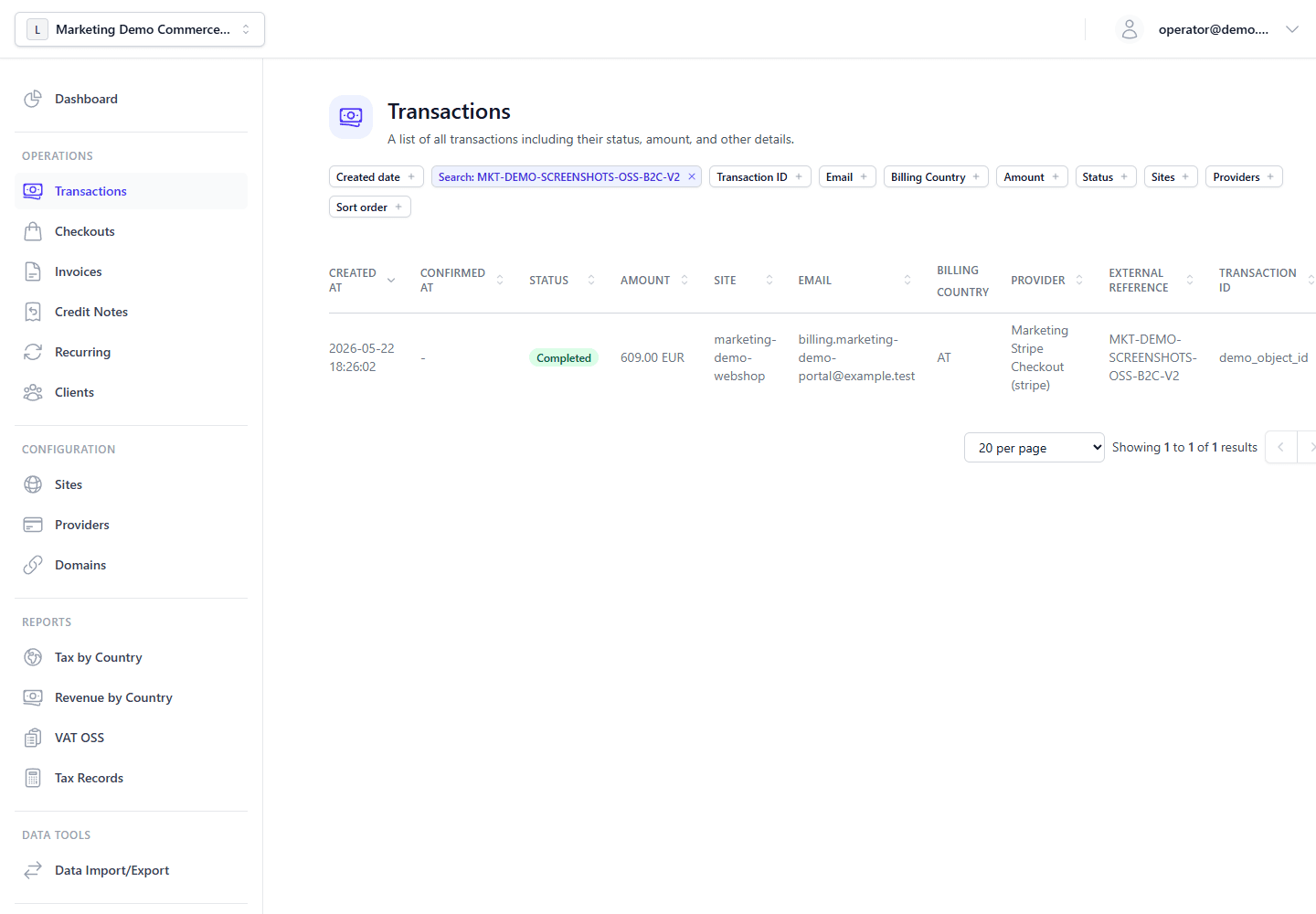Click the user avatar icon
The image size is (1316, 914).
coord(1130,29)
